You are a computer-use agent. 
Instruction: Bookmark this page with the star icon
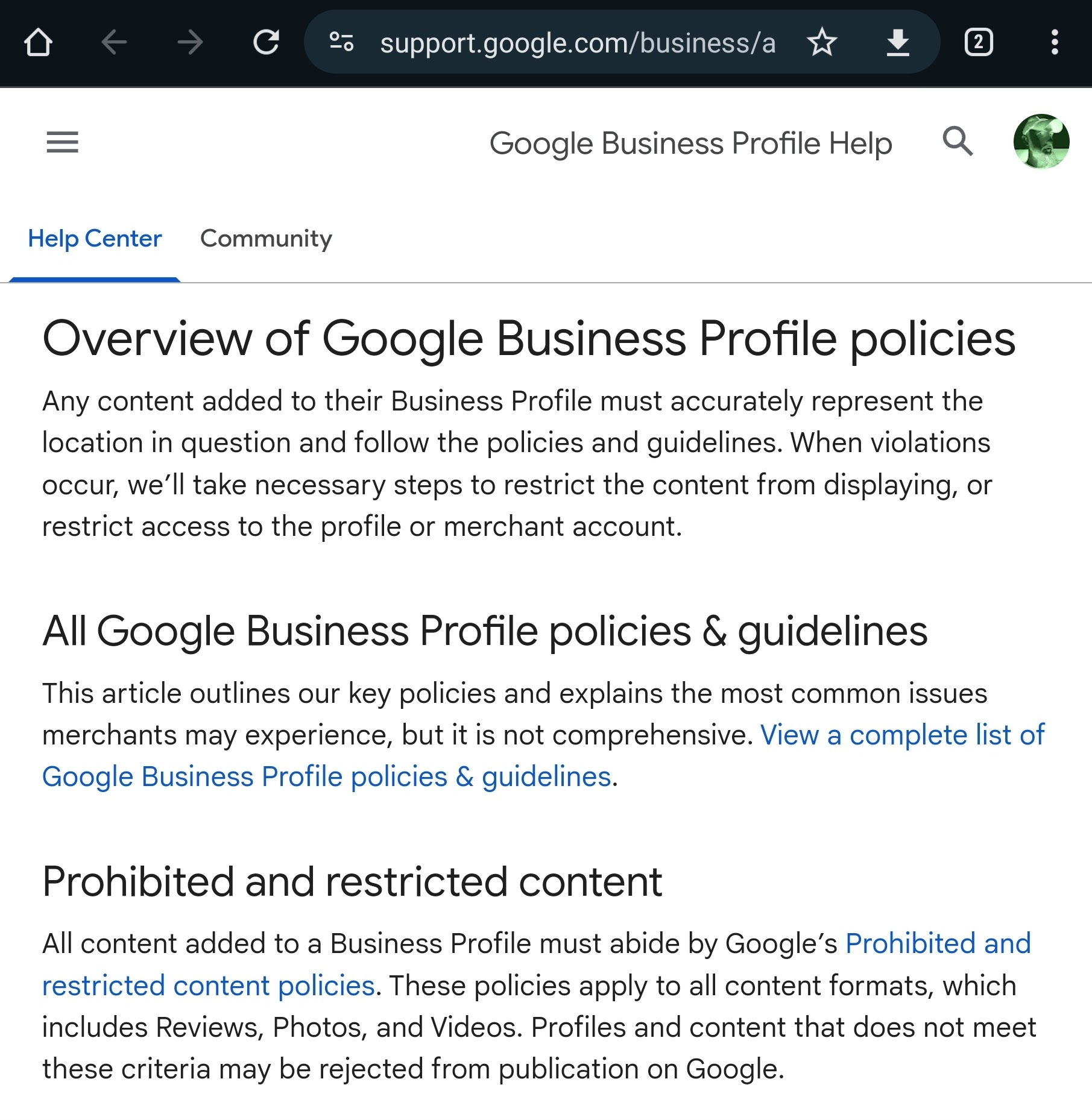point(822,43)
